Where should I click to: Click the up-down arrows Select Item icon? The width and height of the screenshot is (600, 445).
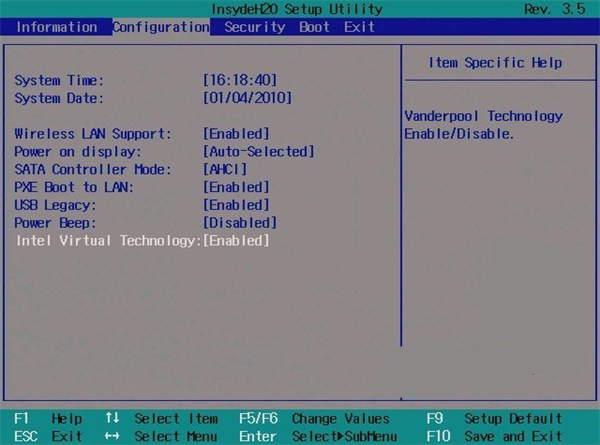[113, 418]
